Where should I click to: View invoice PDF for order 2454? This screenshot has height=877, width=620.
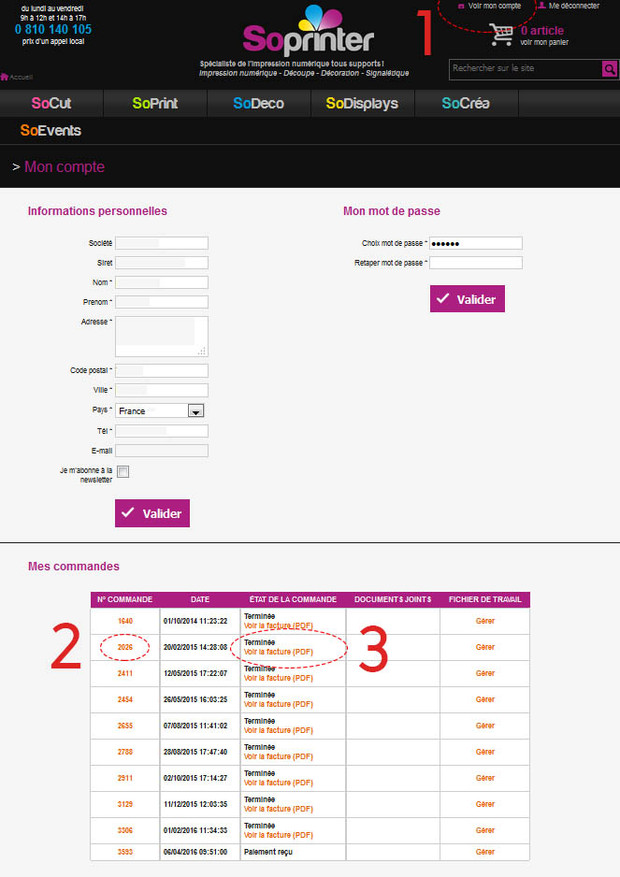pos(278,704)
